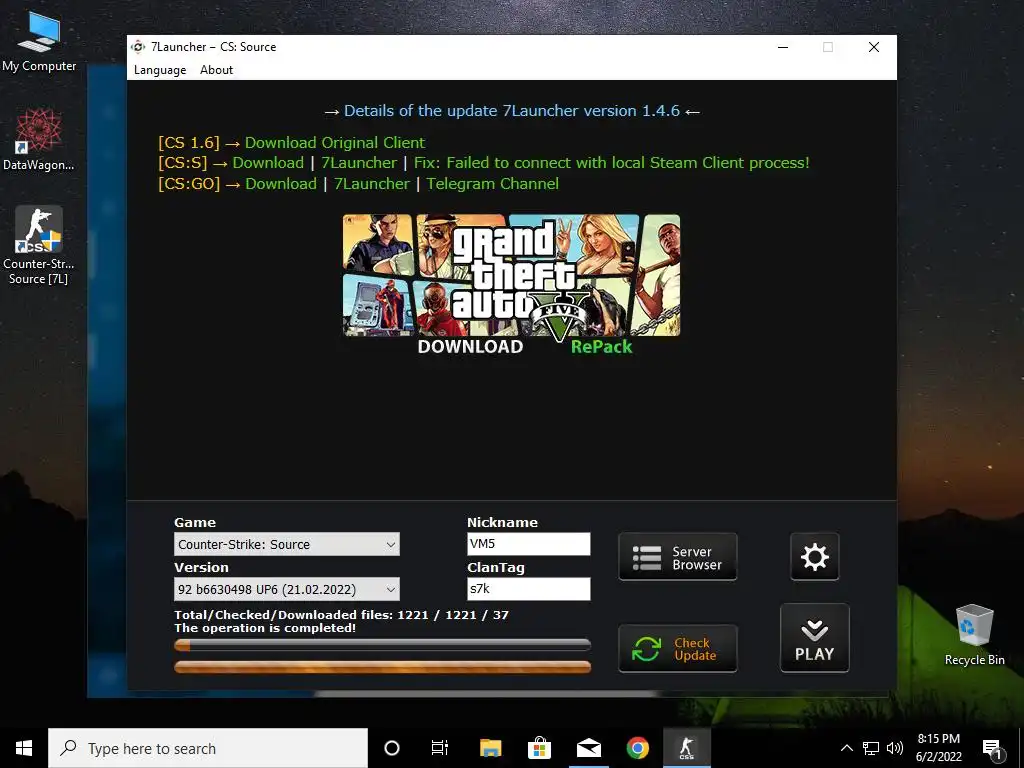Viewport: 1024px width, 768px height.
Task: Click the Check Update button
Action: (x=678, y=649)
